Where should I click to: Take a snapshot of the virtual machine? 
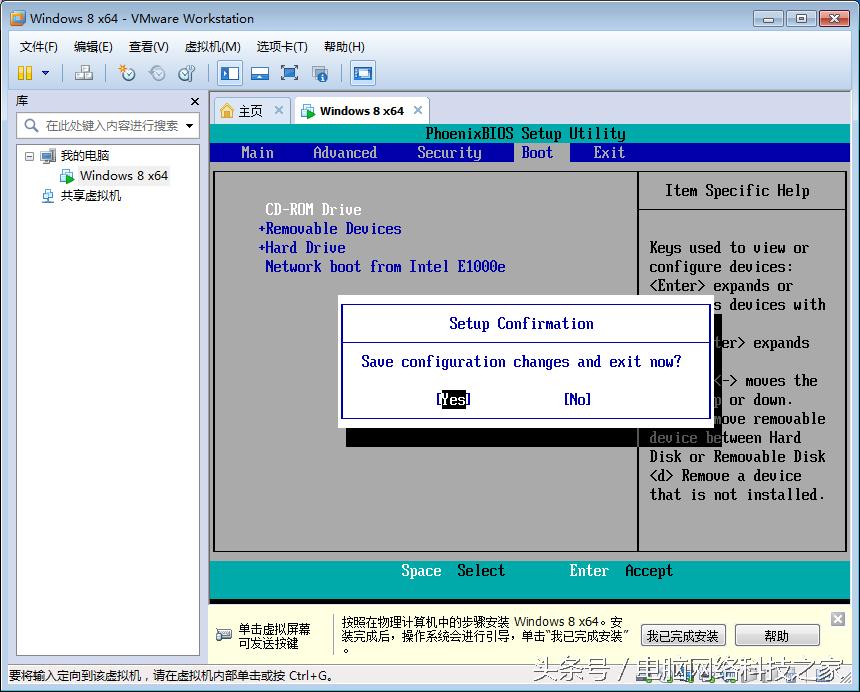tap(126, 73)
